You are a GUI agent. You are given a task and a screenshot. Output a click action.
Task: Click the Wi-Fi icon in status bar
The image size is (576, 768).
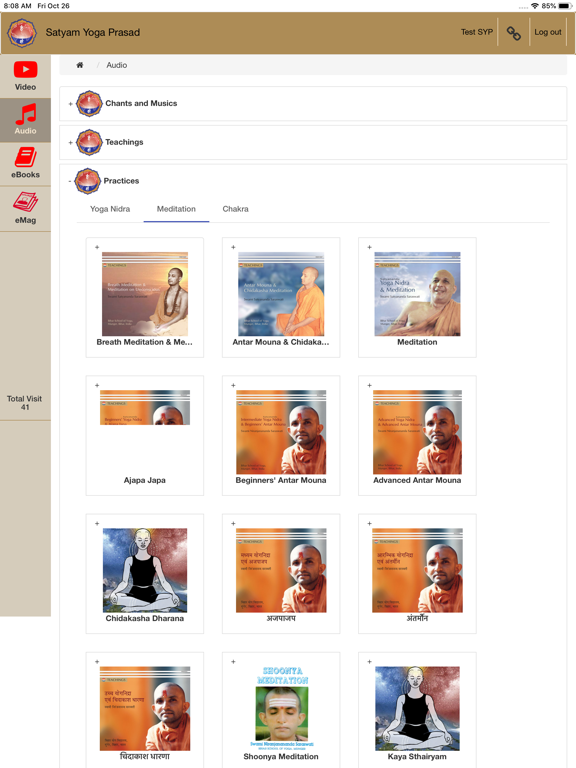[535, 6]
